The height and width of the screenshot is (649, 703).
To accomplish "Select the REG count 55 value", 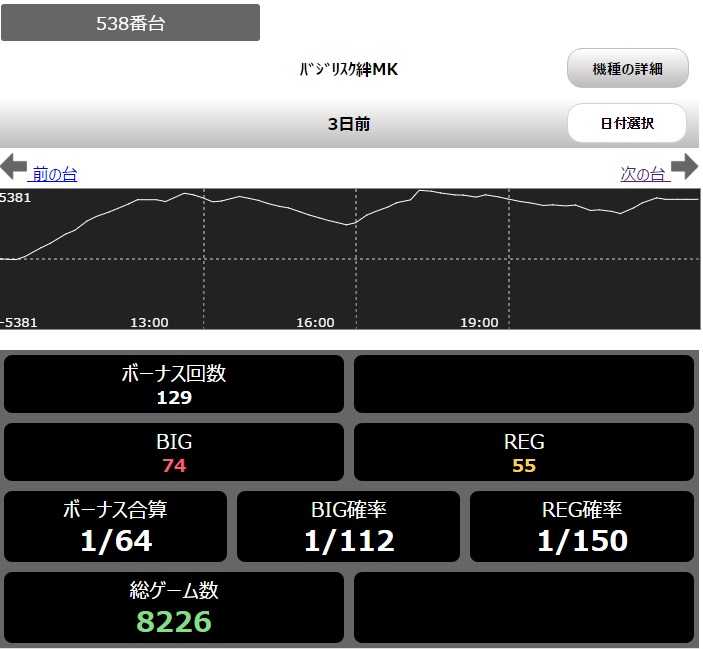I will point(524,465).
